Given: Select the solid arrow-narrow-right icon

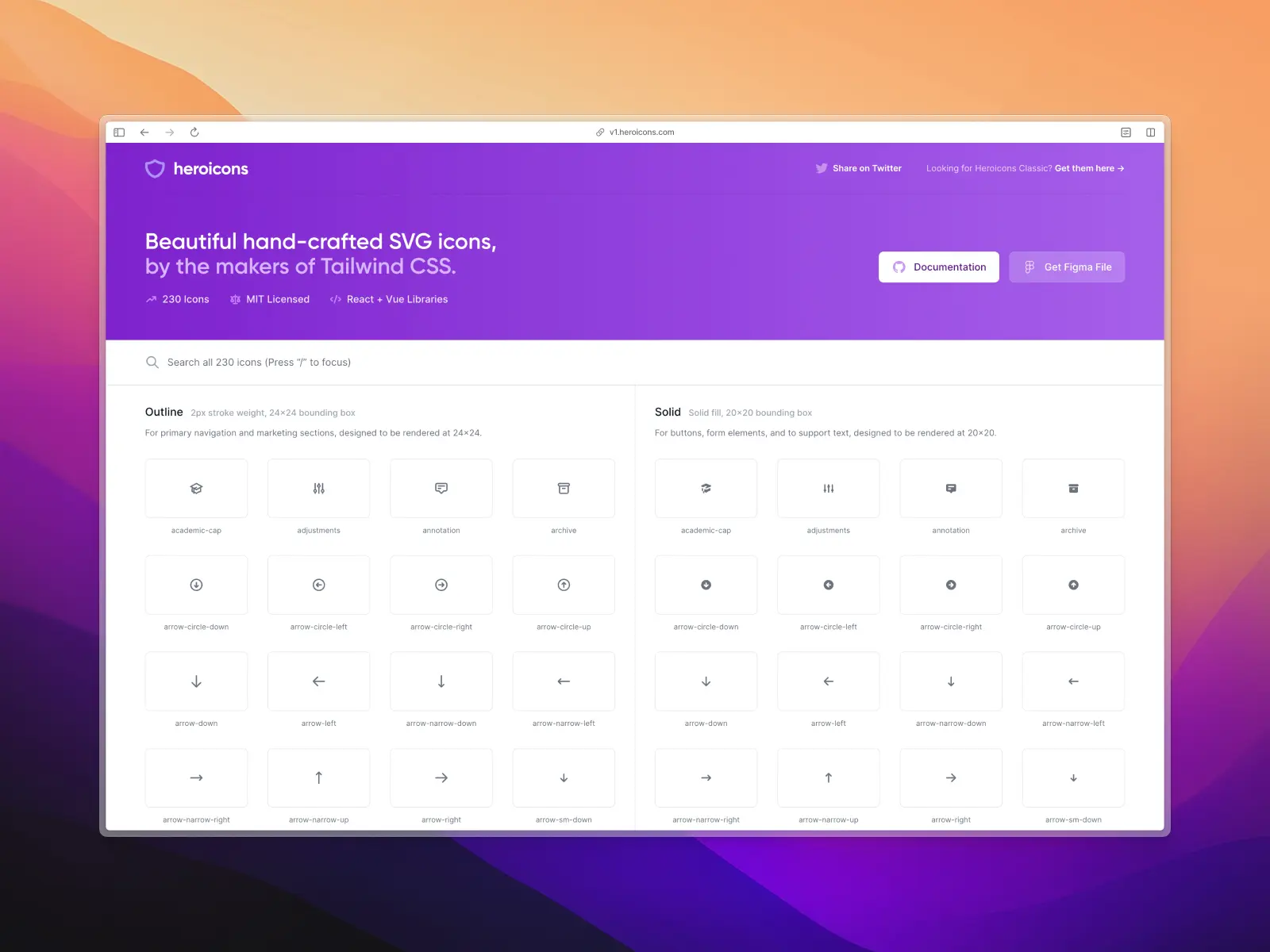Looking at the screenshot, I should pyautogui.click(x=706, y=778).
